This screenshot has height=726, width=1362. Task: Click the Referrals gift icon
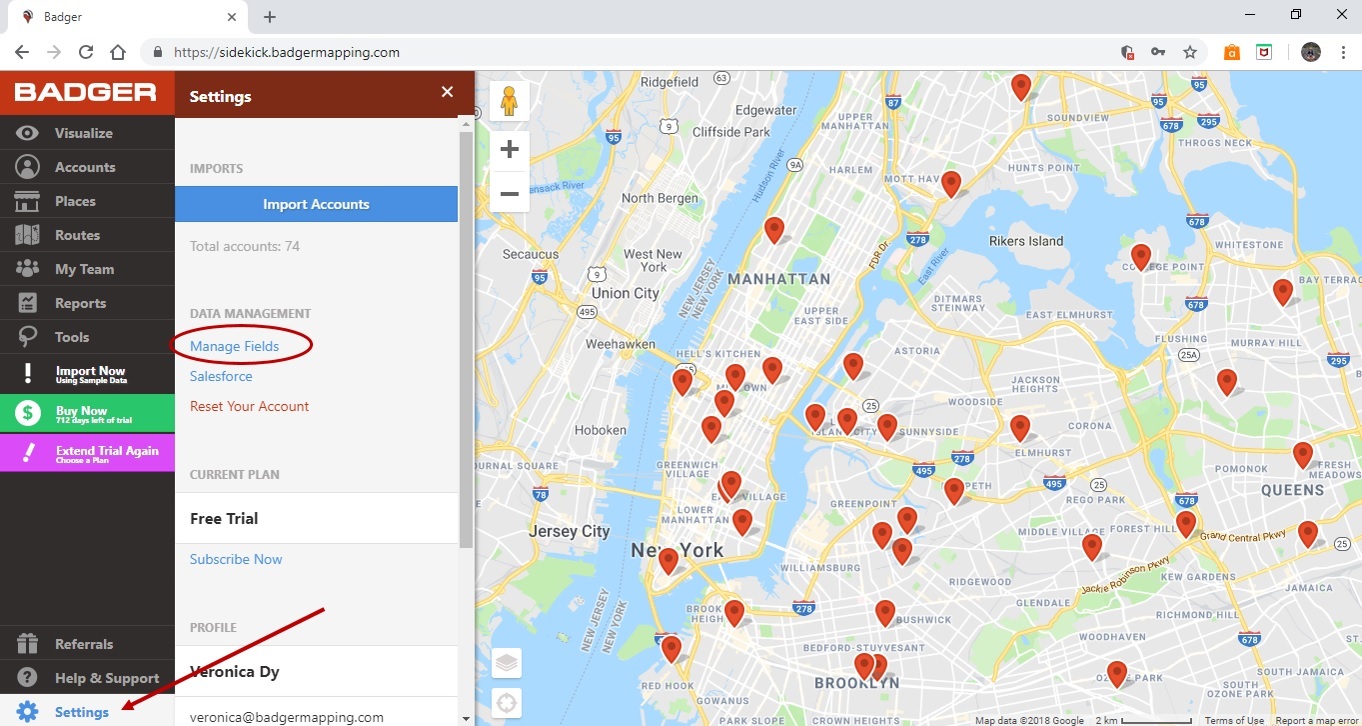(x=27, y=644)
